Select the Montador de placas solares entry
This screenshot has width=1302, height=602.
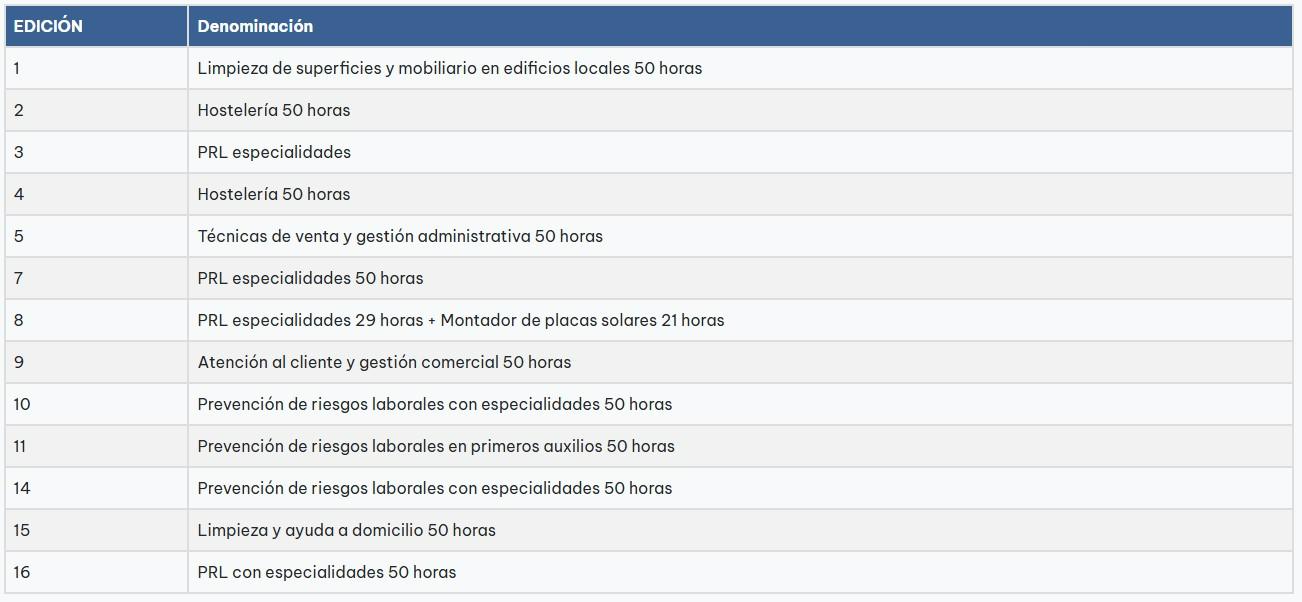[582, 321]
